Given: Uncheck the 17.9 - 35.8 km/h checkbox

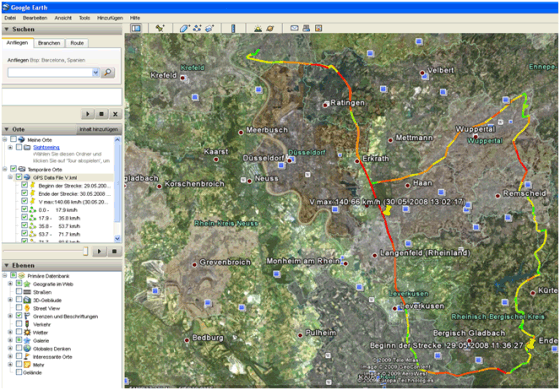Looking at the screenshot, I should 24,218.
